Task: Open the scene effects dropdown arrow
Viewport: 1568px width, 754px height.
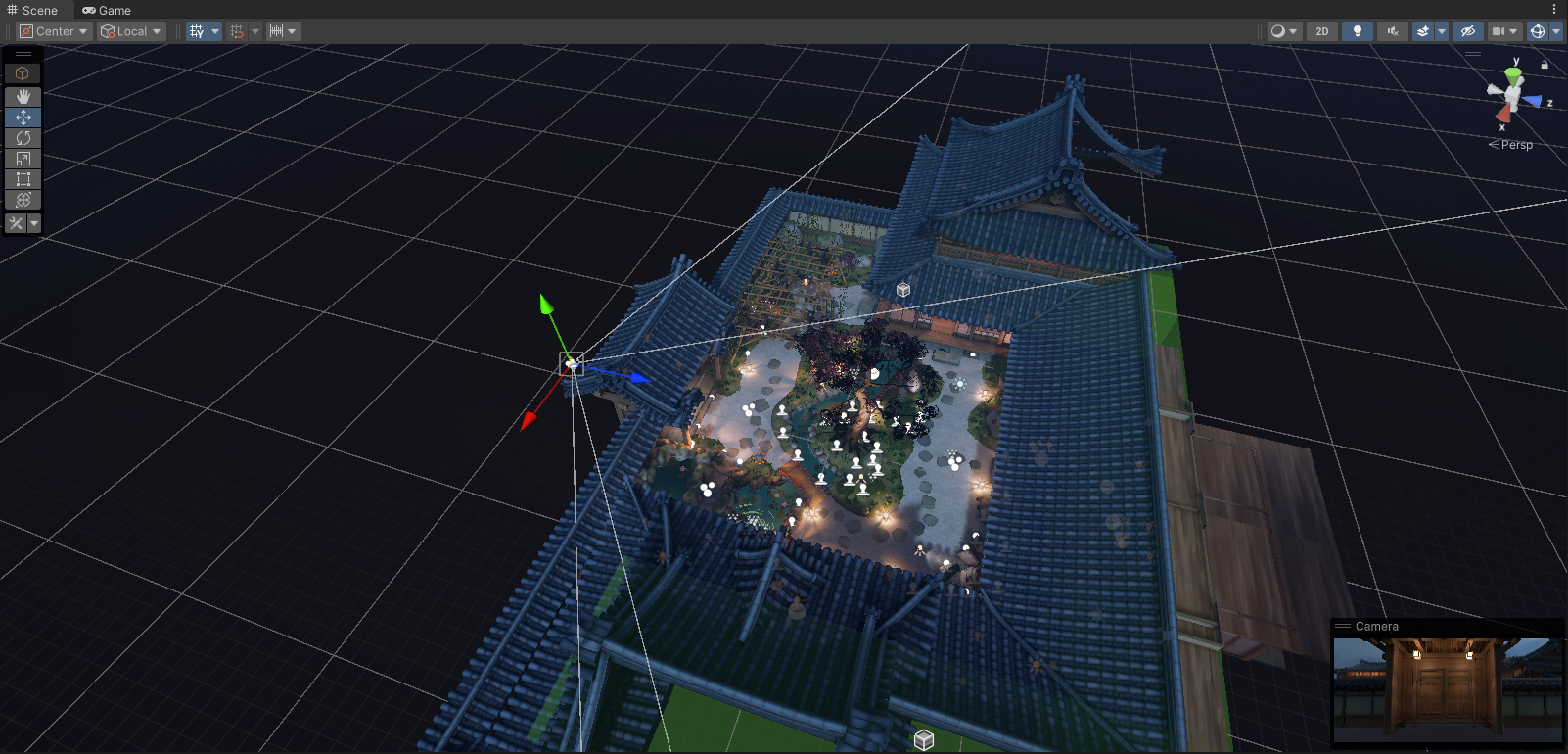Action: (x=1442, y=31)
